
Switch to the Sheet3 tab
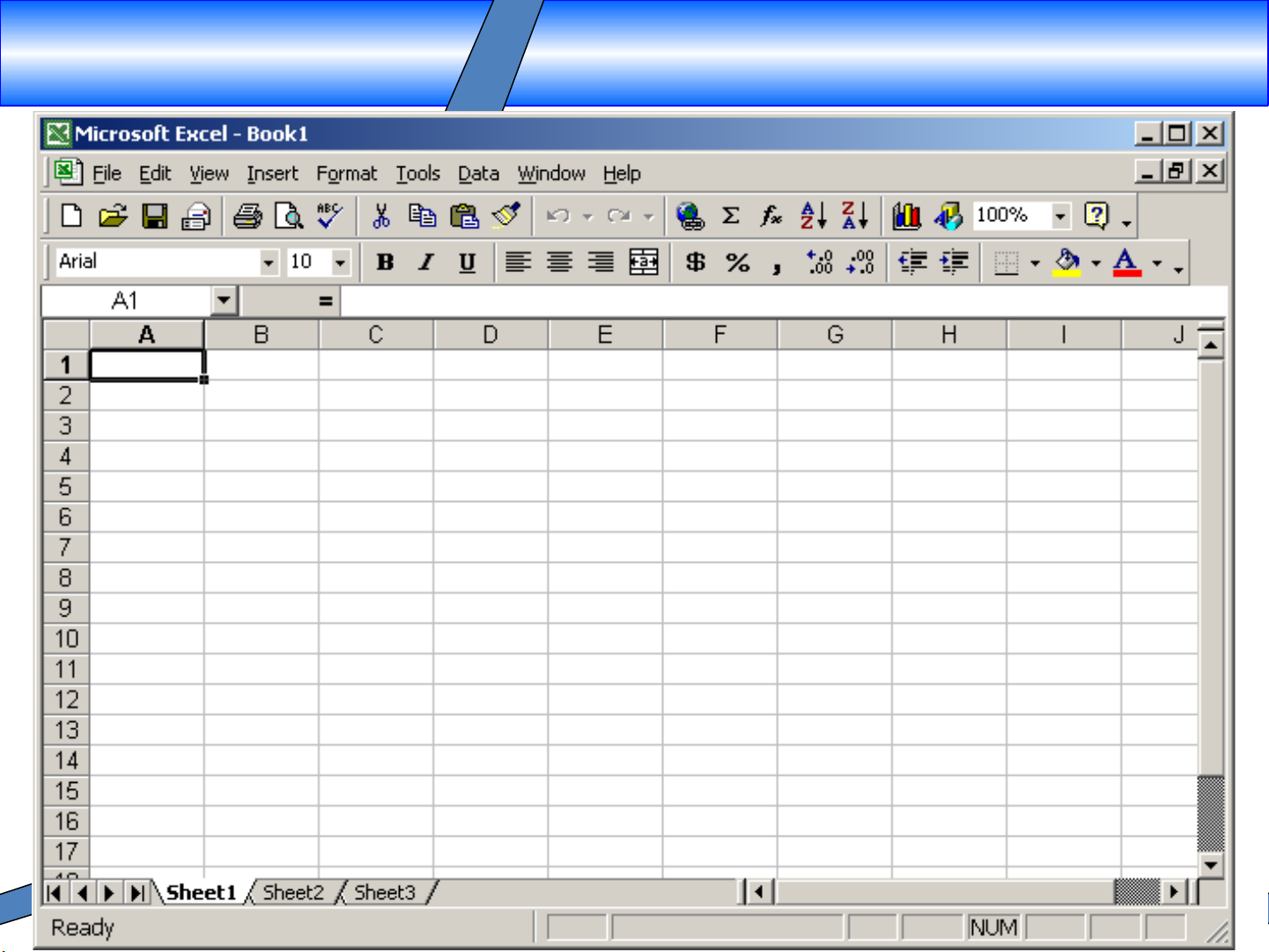385,892
